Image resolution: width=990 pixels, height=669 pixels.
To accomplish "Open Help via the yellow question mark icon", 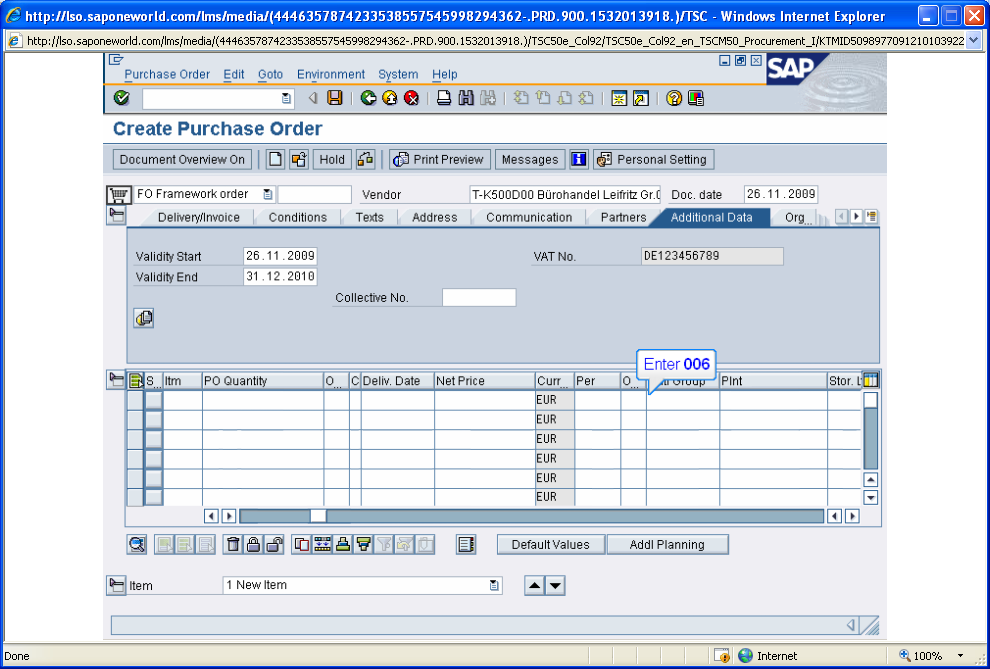I will click(674, 98).
